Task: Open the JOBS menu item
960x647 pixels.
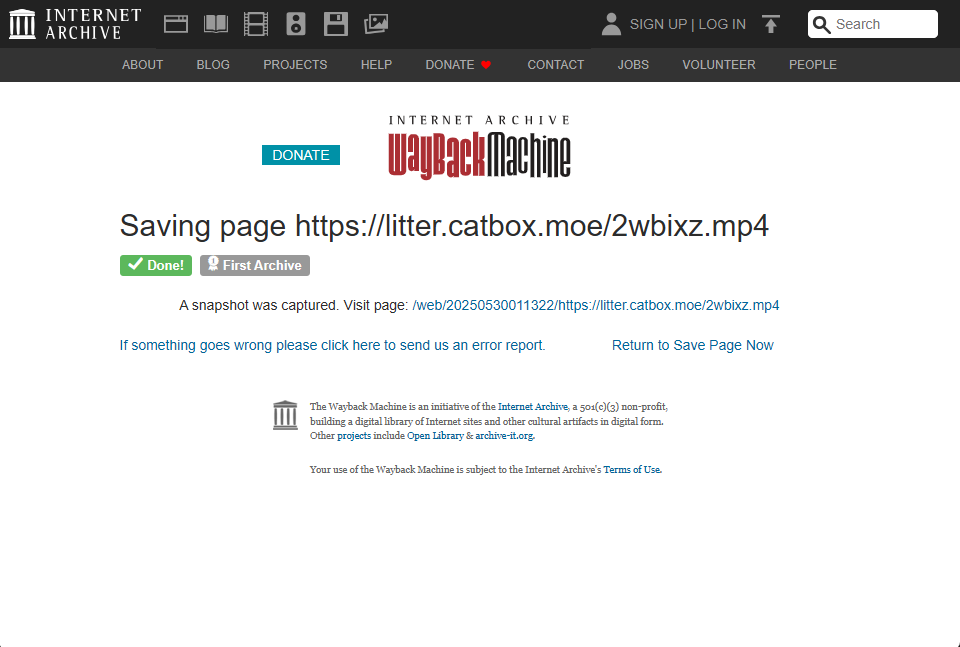Action: point(633,65)
